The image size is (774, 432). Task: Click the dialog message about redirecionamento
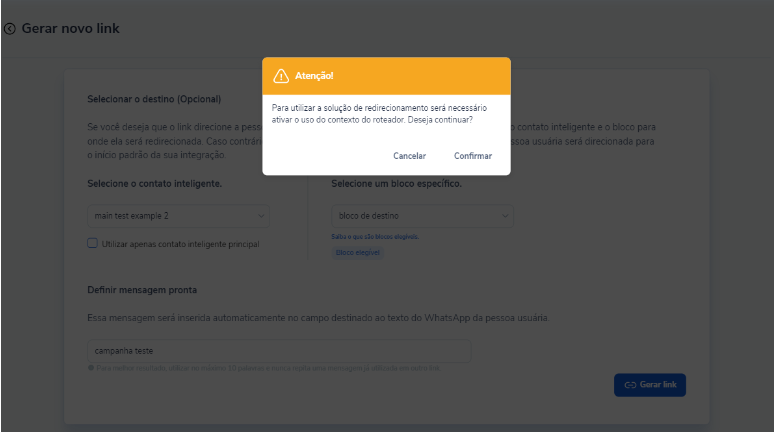click(379, 114)
